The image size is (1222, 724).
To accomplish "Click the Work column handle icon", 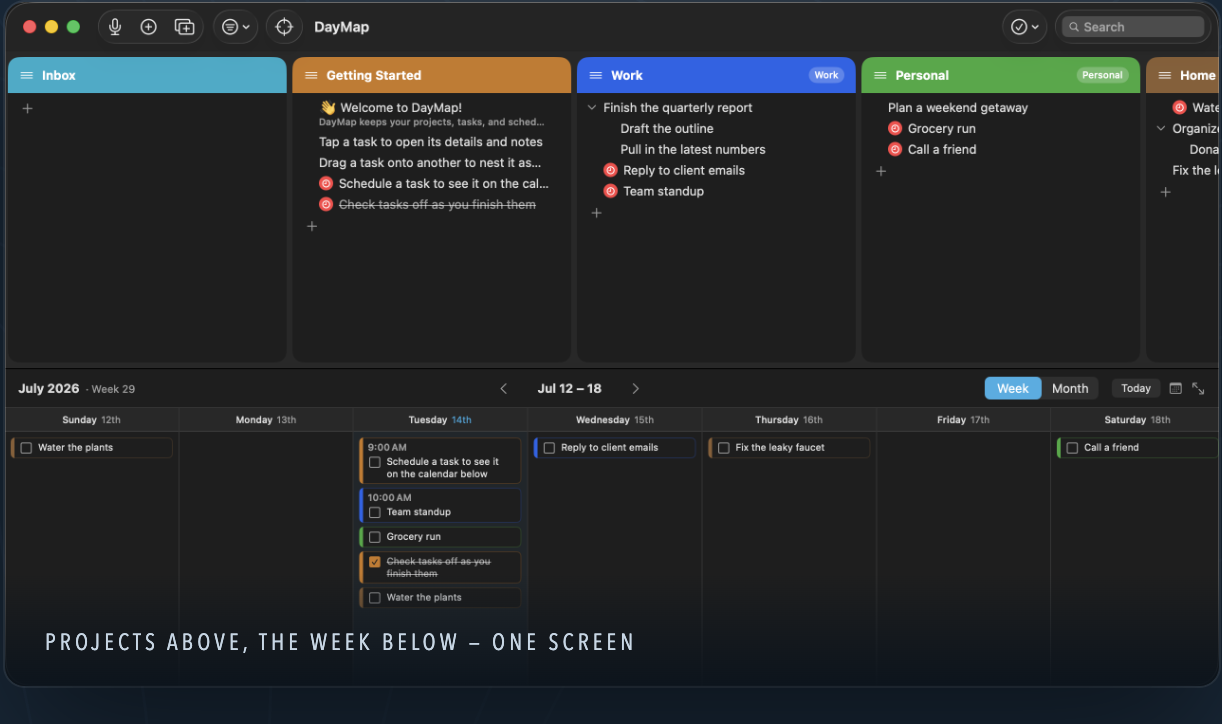I will (x=596, y=75).
